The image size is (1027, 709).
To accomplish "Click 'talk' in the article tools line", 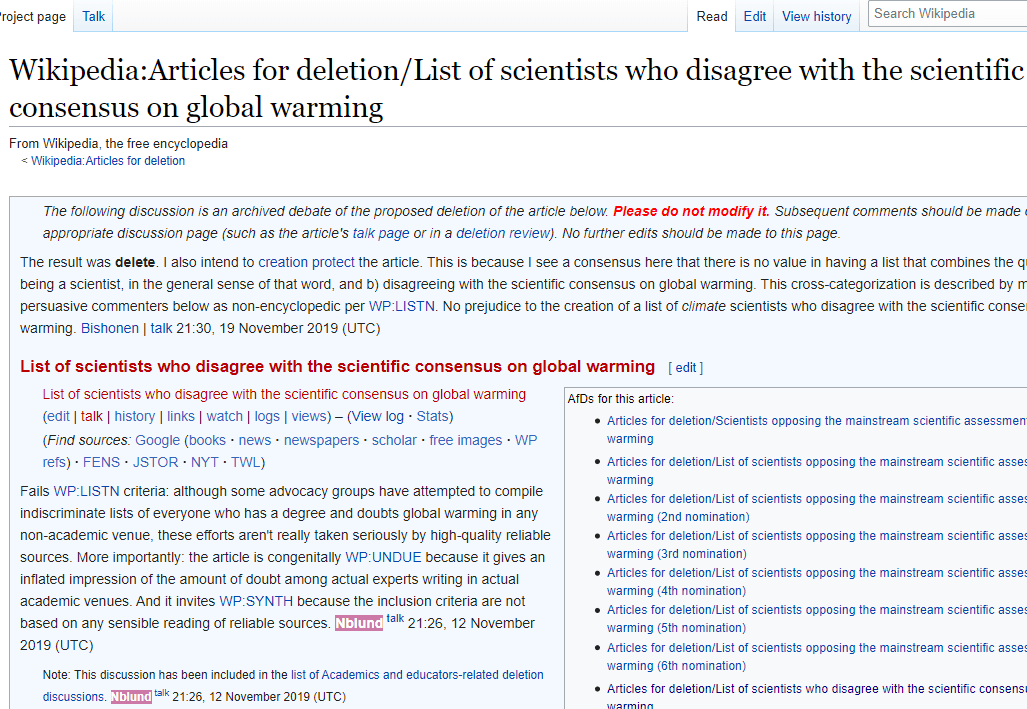I will pos(92,417).
